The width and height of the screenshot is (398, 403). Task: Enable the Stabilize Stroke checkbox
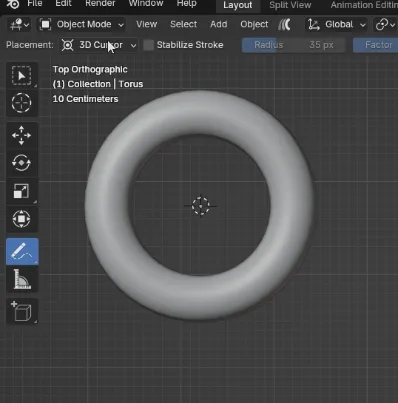coord(149,45)
